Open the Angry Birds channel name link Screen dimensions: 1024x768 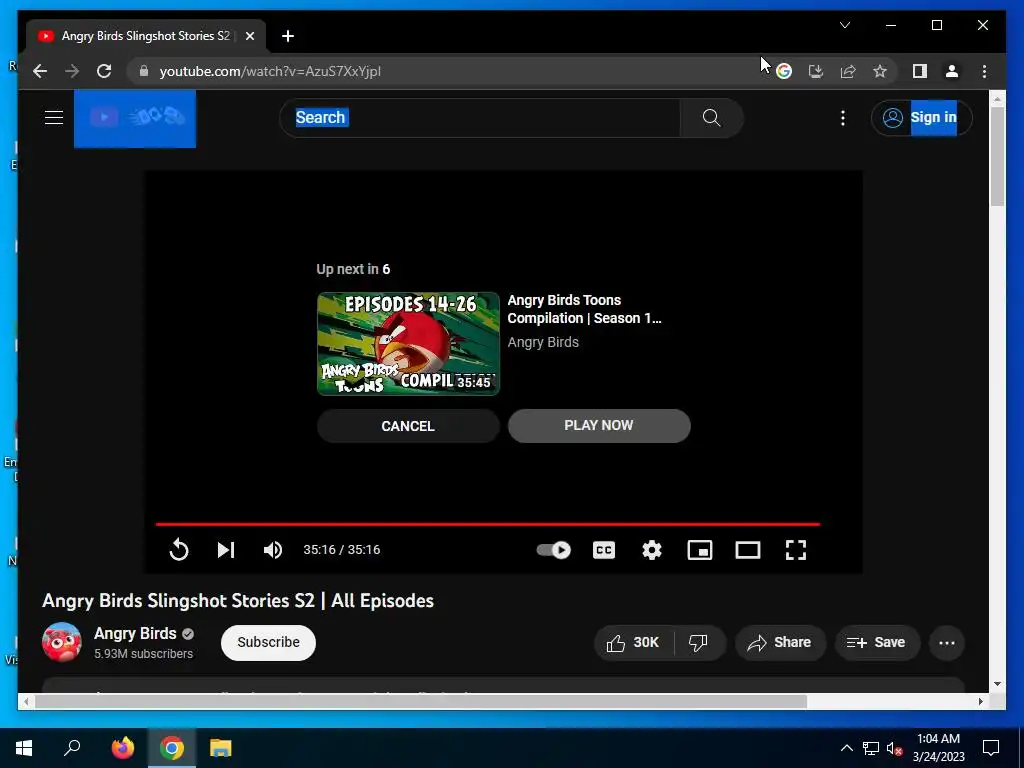click(x=135, y=633)
